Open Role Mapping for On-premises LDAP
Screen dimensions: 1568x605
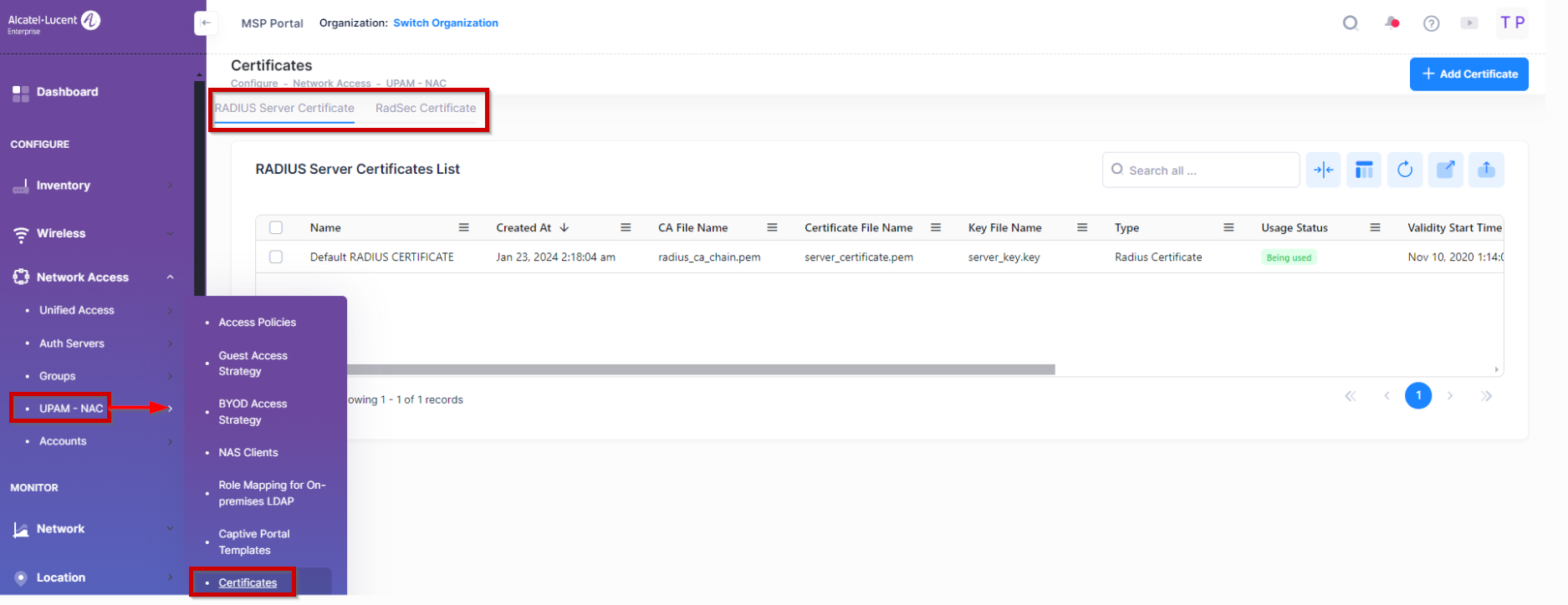pyautogui.click(x=272, y=493)
